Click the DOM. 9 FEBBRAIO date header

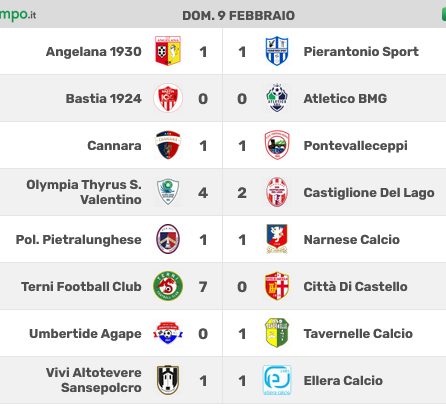pos(239,16)
